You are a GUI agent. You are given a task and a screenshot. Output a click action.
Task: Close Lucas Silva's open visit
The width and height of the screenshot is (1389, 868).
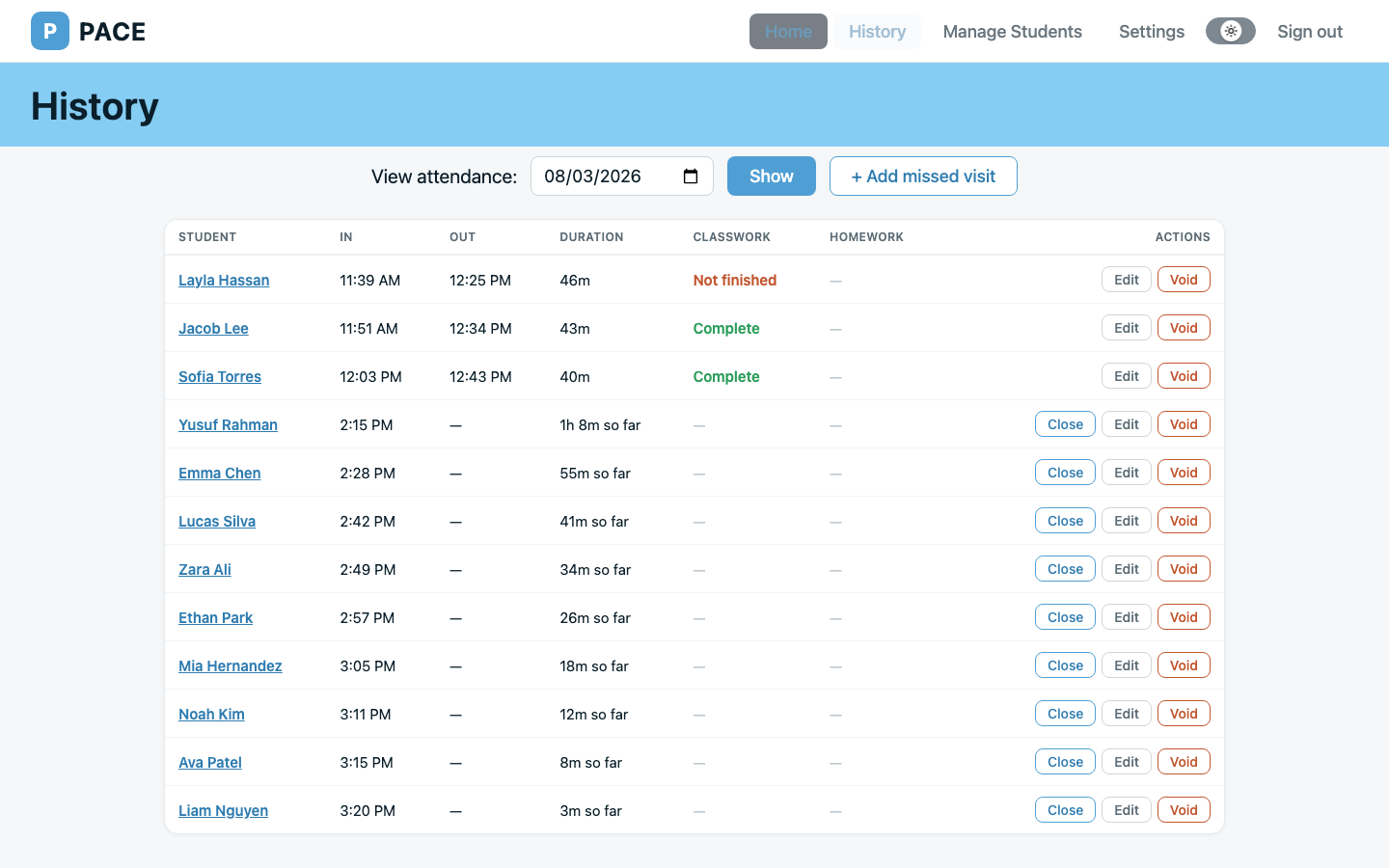pos(1065,521)
